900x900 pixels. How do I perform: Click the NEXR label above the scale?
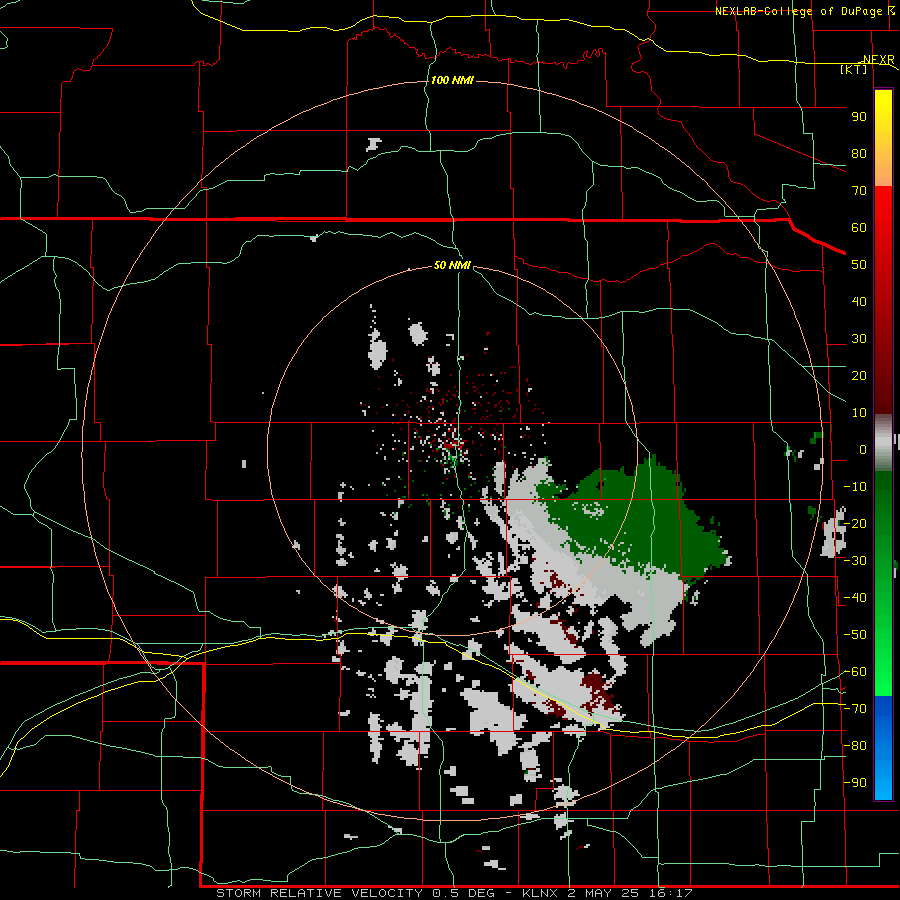click(x=879, y=60)
